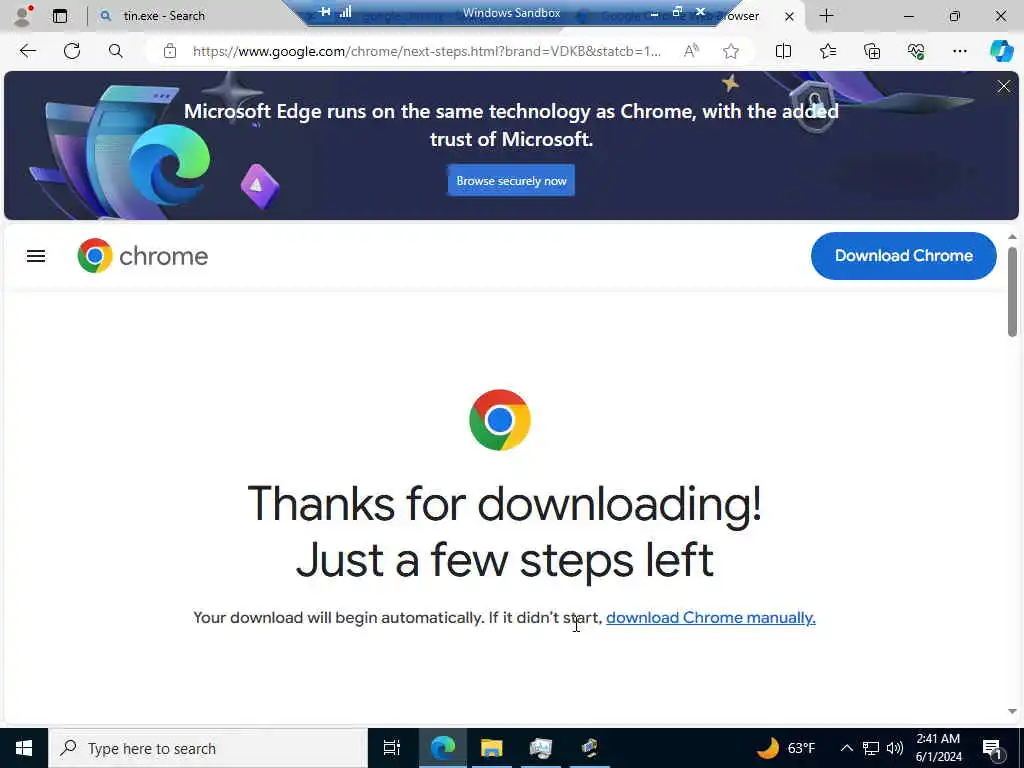The image size is (1024, 768).
Task: Add this page to favorites with the star icon
Action: coord(731,51)
